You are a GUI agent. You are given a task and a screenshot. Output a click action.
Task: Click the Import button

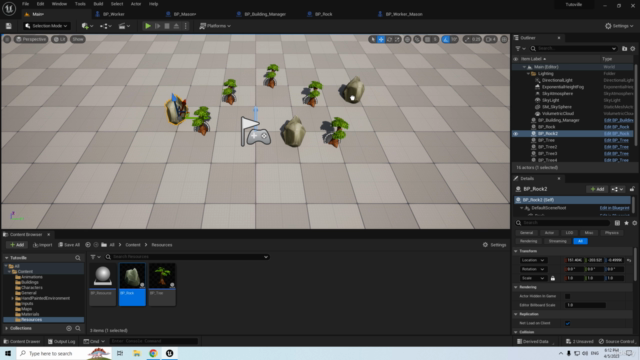42,245
